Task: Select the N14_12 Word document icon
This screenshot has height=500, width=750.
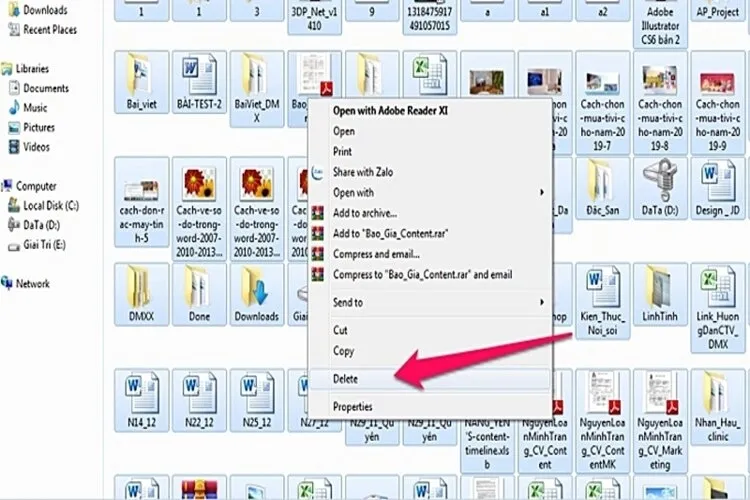Action: (141, 395)
